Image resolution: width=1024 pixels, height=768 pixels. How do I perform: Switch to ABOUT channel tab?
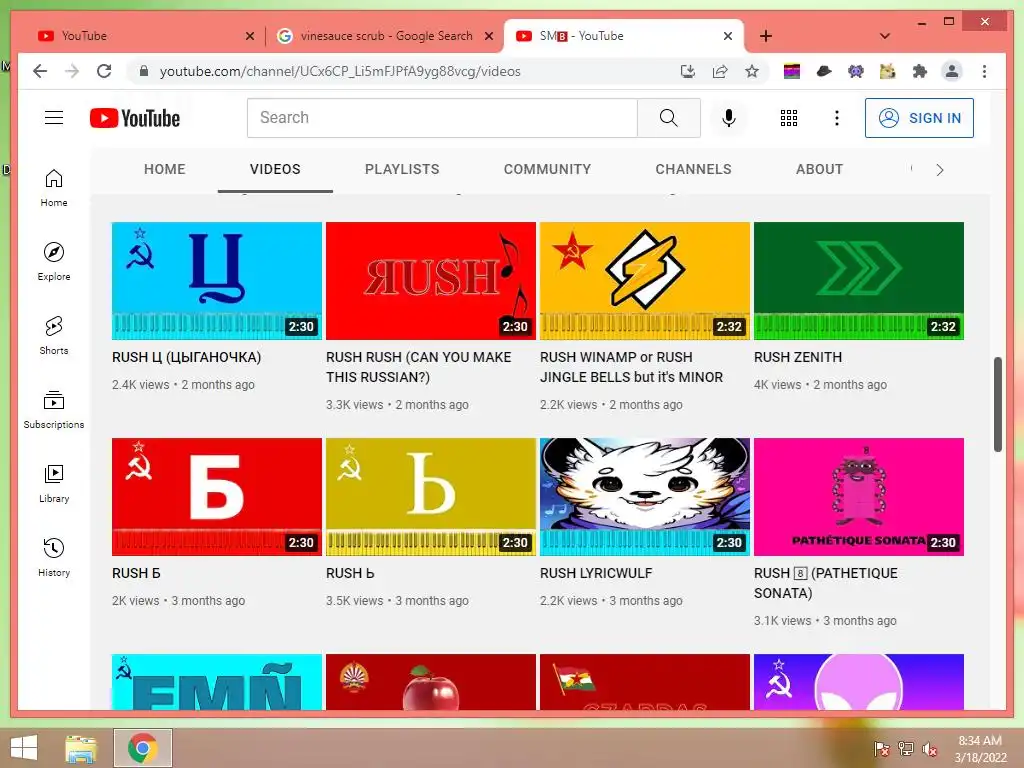pos(820,169)
